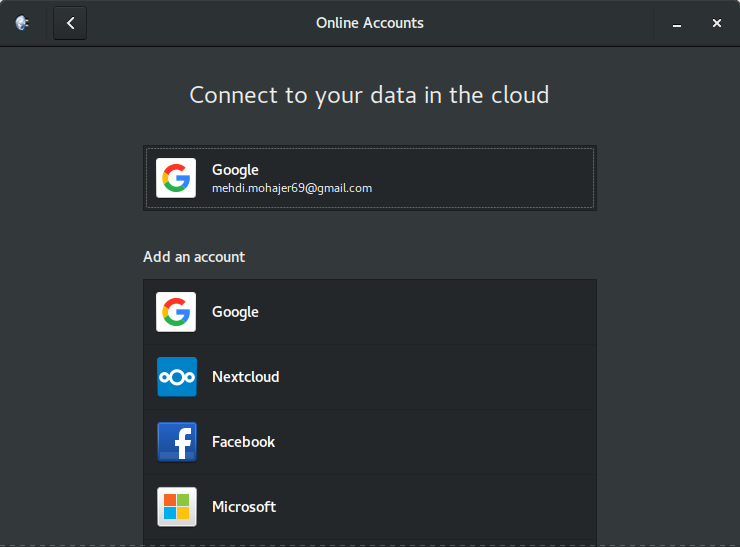The height and width of the screenshot is (547, 740).
Task: Click the Nextcloud icon
Action: pyautogui.click(x=177, y=377)
